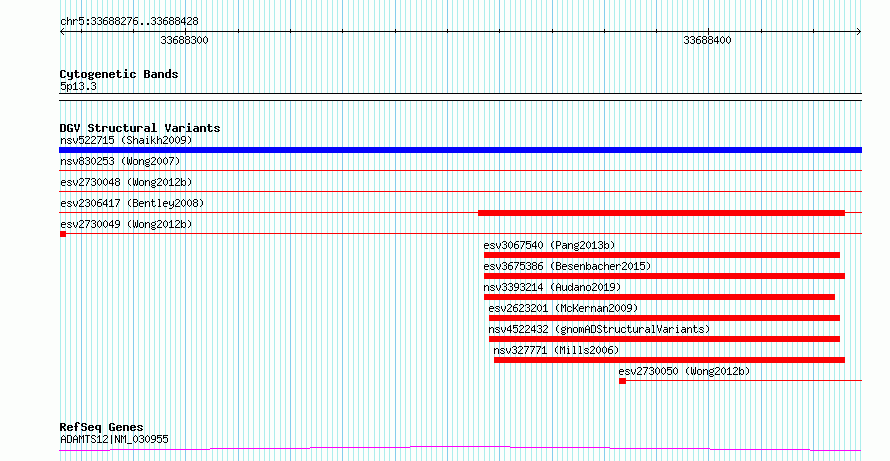Select red bar under nsv3393214 label
The height and width of the screenshot is (461, 890).
(659, 297)
